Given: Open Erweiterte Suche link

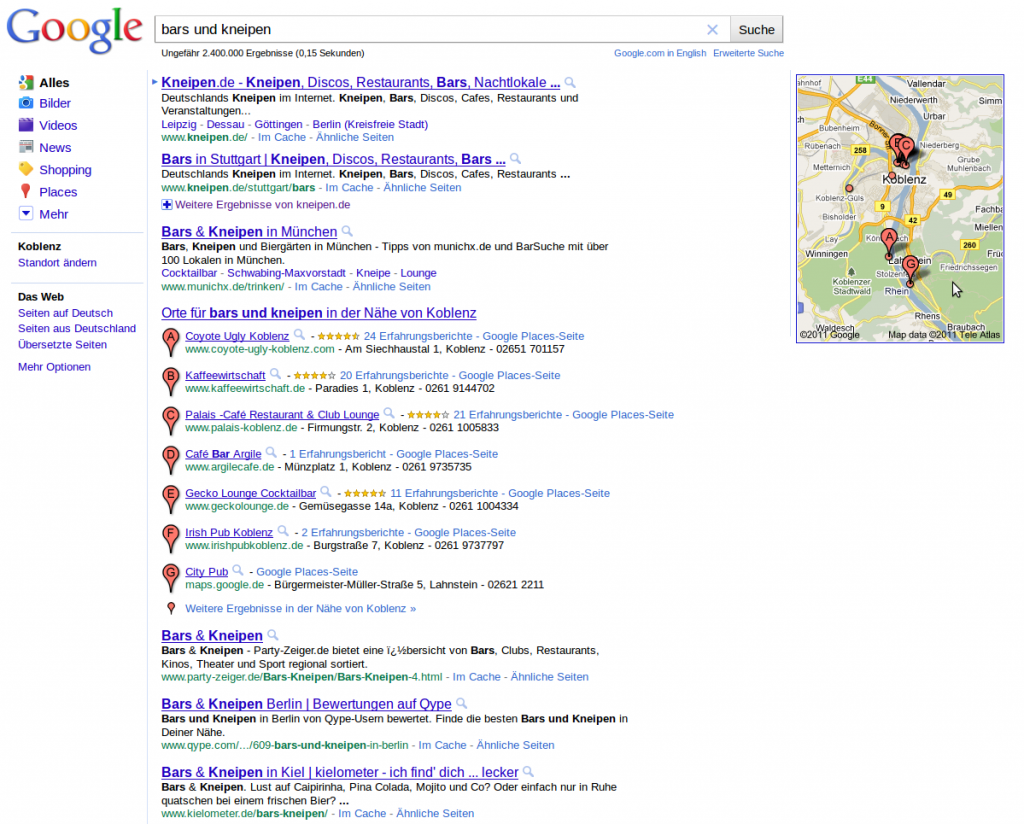Looking at the screenshot, I should click(748, 53).
